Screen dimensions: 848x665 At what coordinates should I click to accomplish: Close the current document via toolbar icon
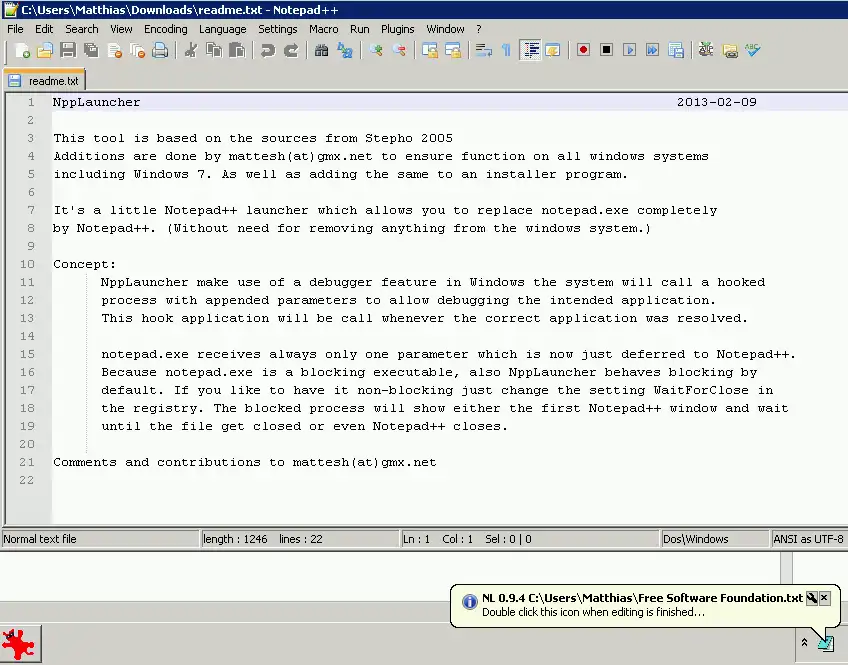tap(115, 50)
